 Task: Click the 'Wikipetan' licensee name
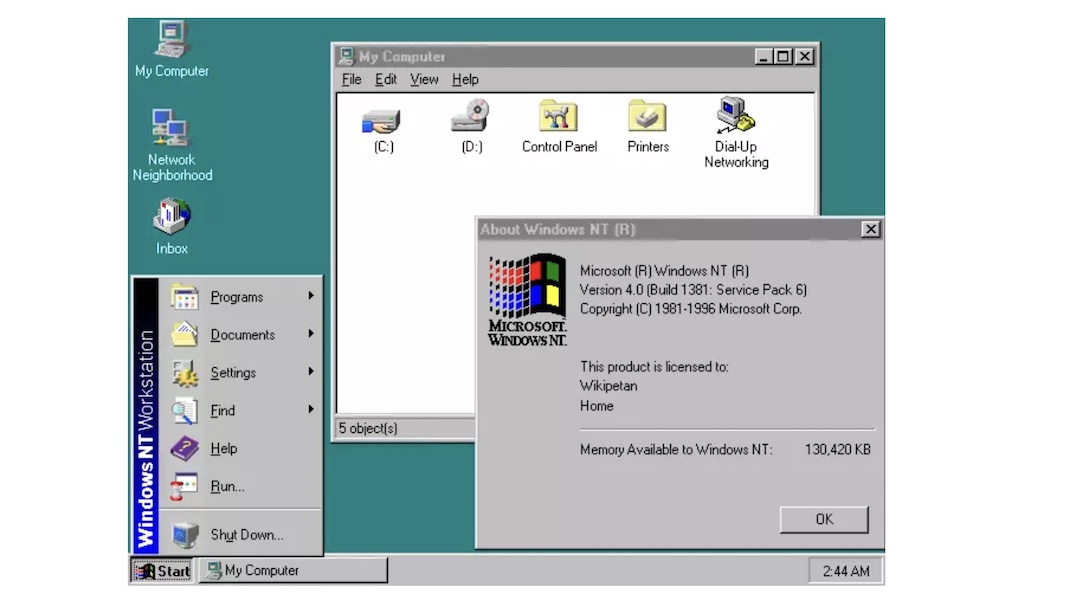tap(608, 386)
